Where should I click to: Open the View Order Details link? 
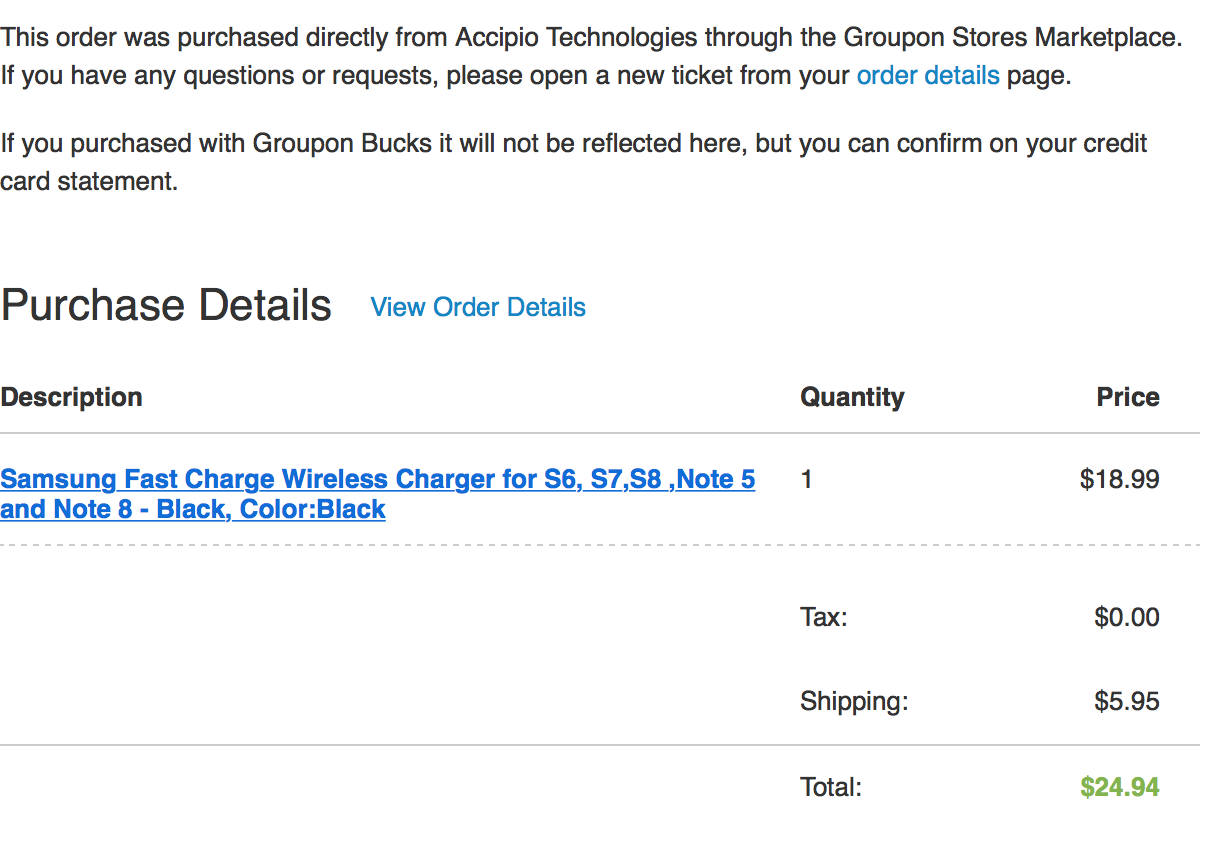click(478, 307)
